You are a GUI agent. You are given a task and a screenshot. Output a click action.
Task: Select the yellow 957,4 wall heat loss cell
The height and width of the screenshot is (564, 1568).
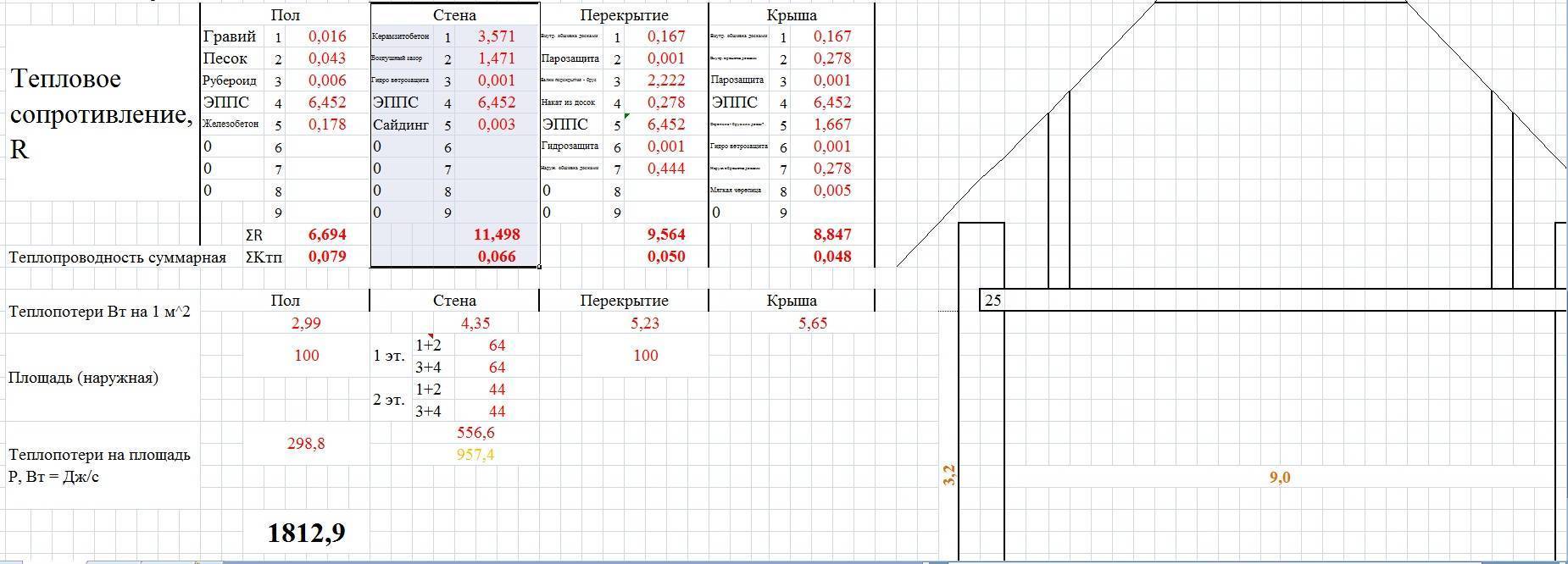tap(475, 455)
